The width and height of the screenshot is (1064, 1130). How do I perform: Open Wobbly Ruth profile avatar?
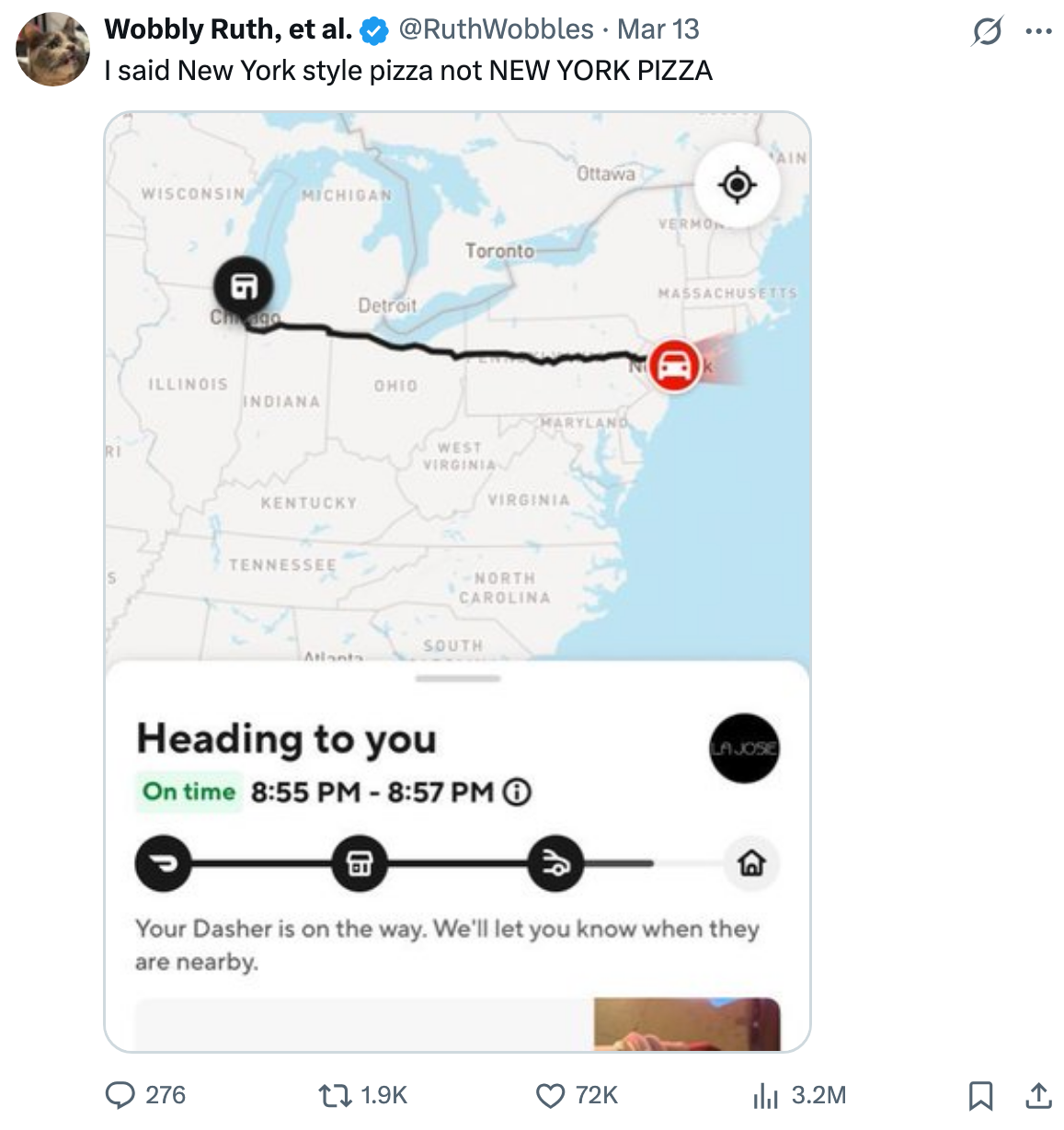pos(53,49)
